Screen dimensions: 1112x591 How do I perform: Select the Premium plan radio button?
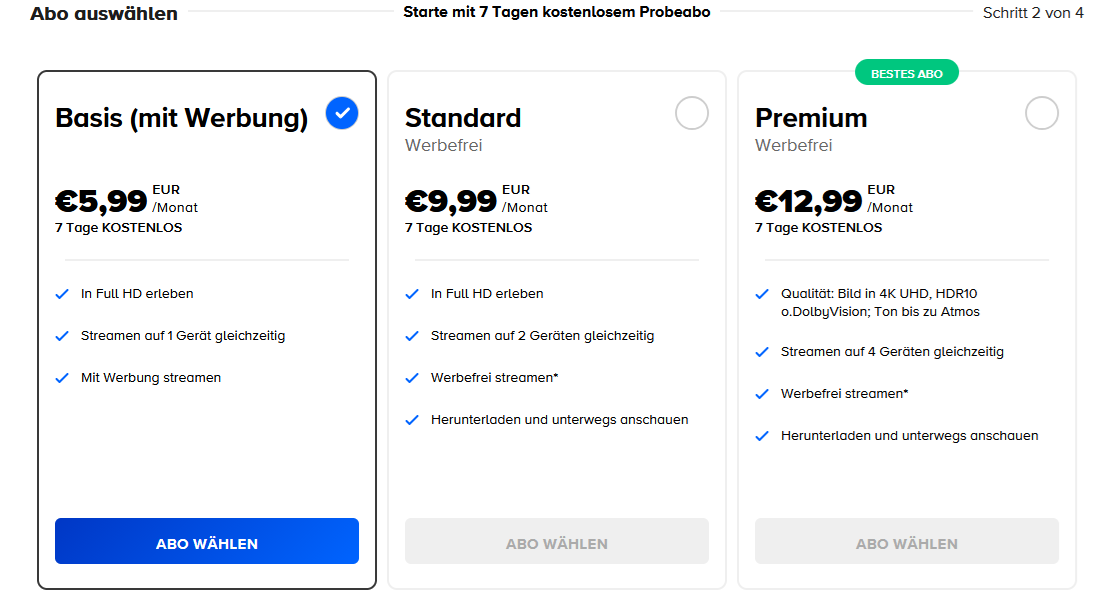click(x=1042, y=114)
